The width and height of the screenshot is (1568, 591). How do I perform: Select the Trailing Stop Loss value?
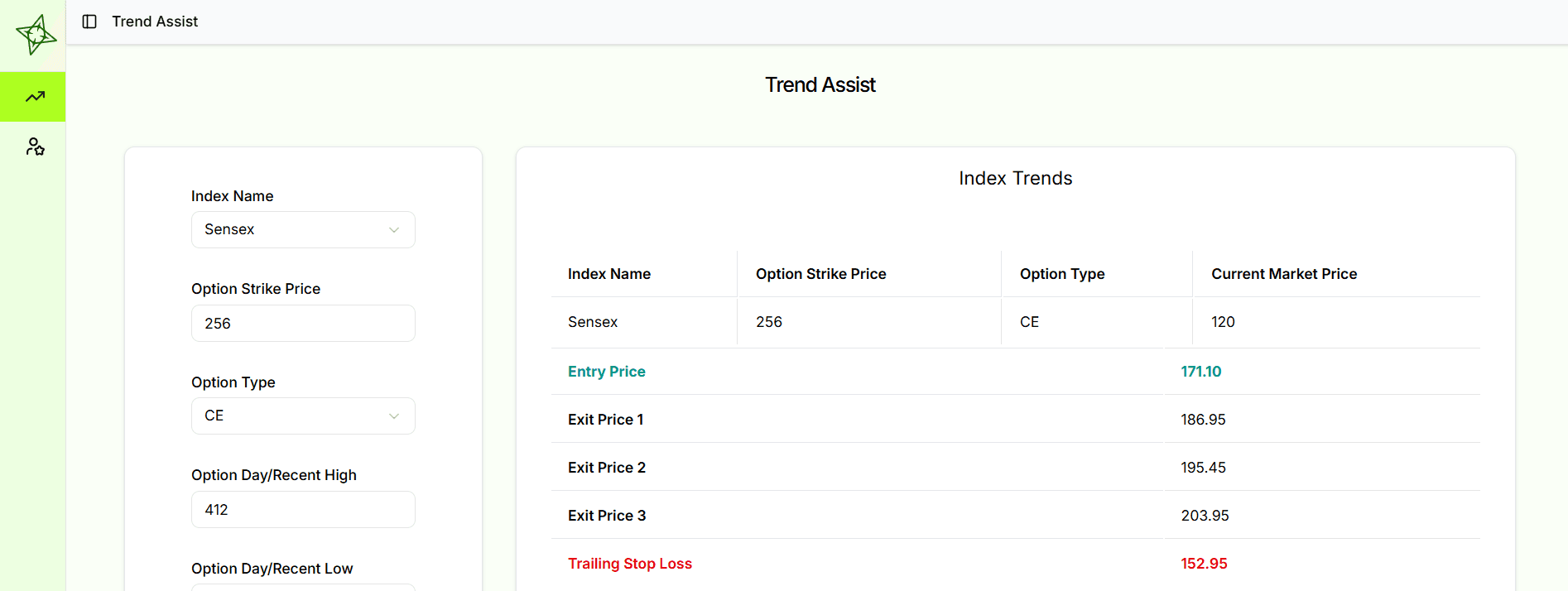pyautogui.click(x=1204, y=563)
